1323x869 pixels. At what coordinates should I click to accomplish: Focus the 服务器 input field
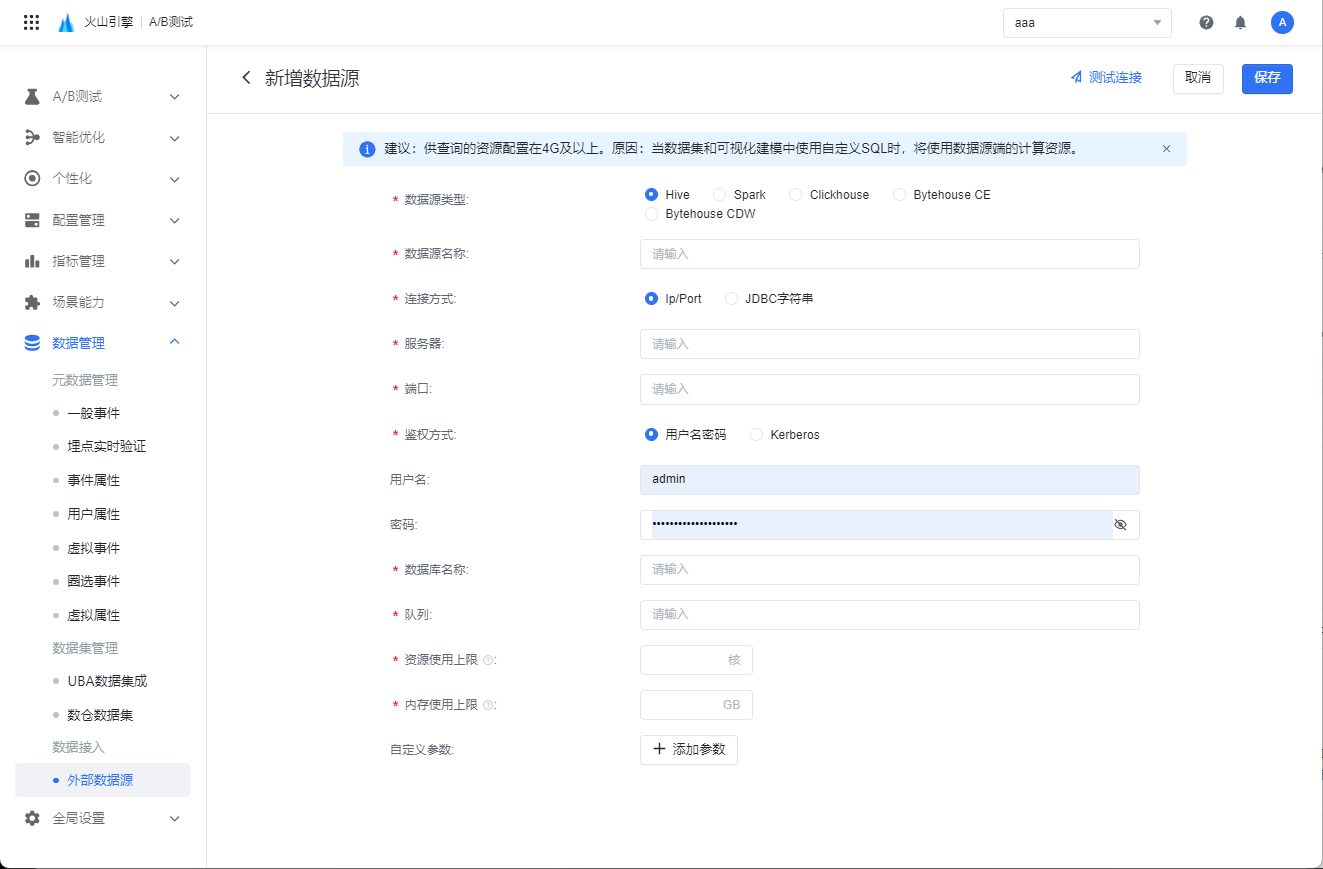click(x=890, y=344)
